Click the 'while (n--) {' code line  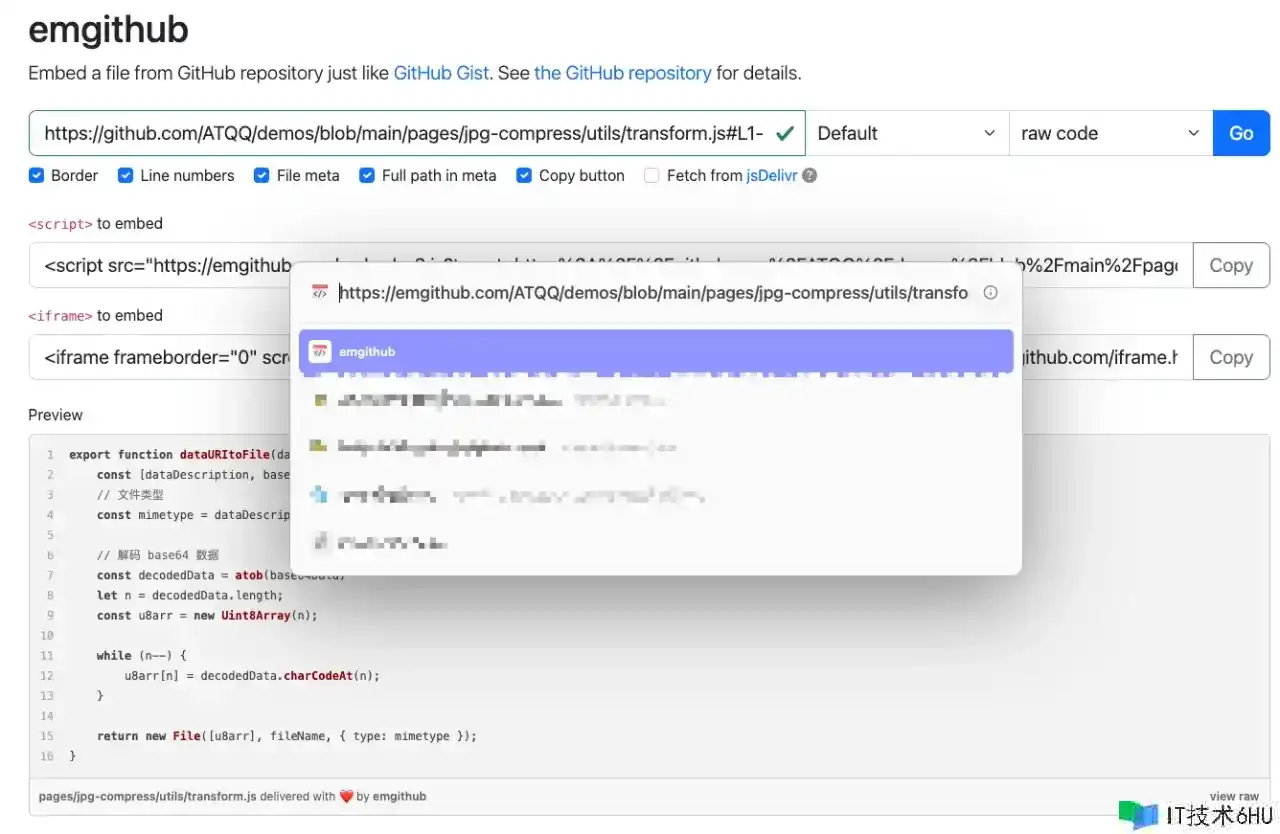142,655
